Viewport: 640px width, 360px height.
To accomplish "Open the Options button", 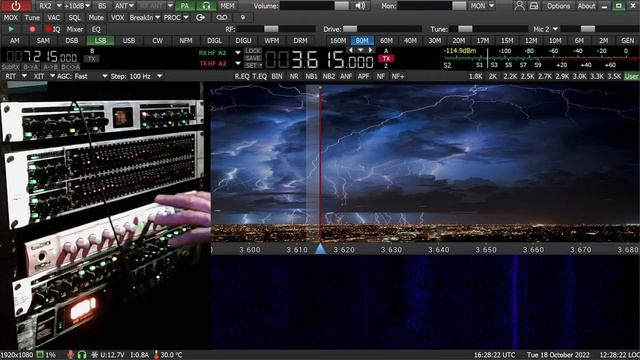I will pyautogui.click(x=558, y=6).
